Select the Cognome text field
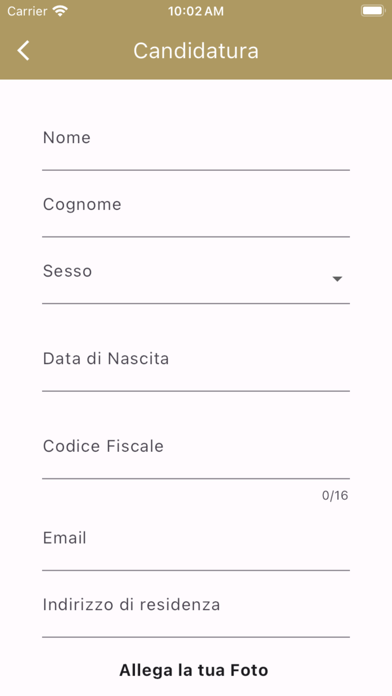Screen dimensions: 392x696 click(x=196, y=213)
